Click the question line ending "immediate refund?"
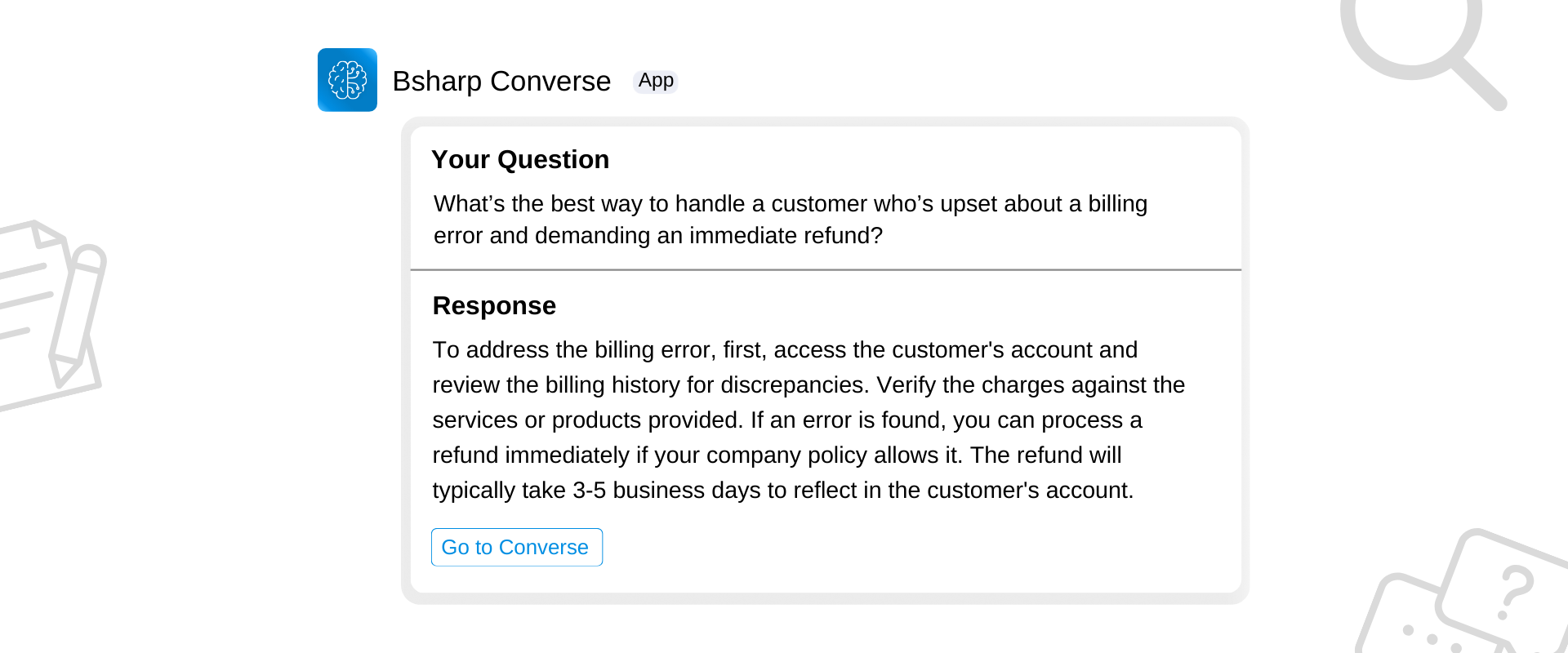Screen dimensions: 1568x653 point(658,235)
